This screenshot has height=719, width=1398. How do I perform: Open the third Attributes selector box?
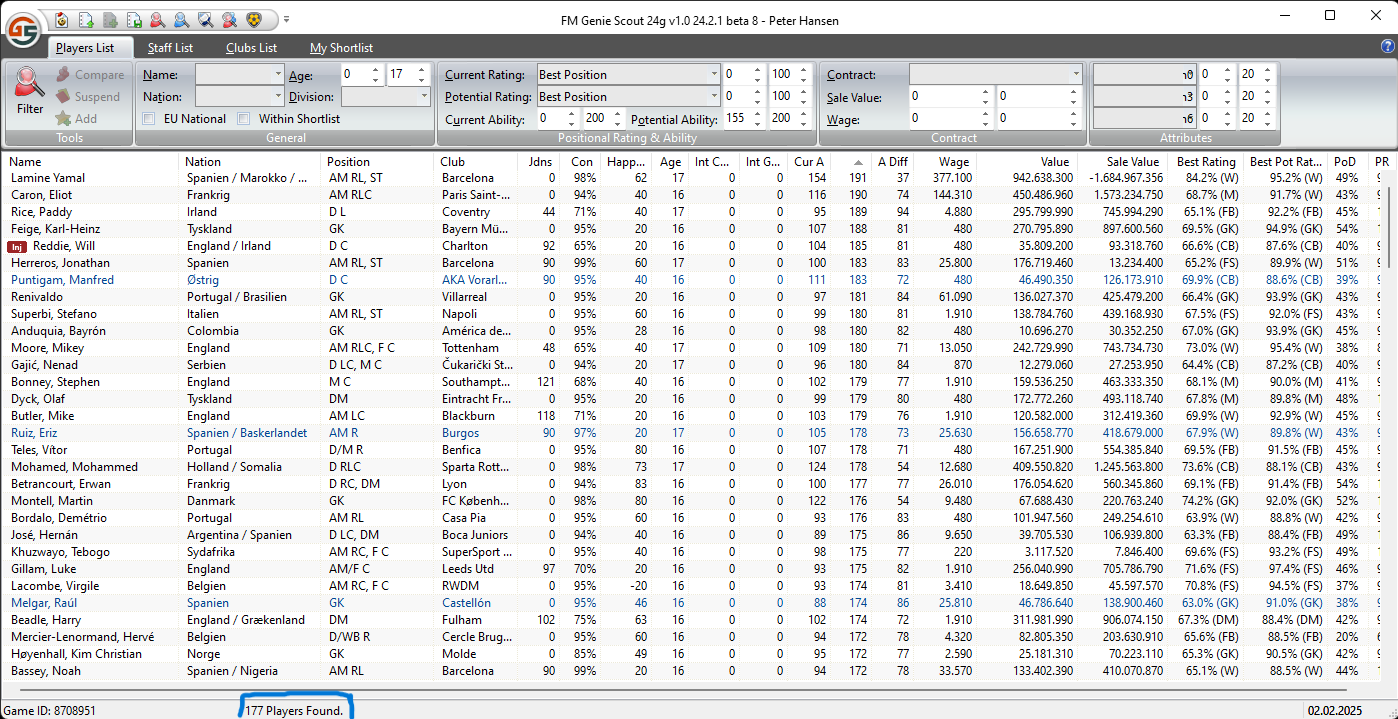1145,119
